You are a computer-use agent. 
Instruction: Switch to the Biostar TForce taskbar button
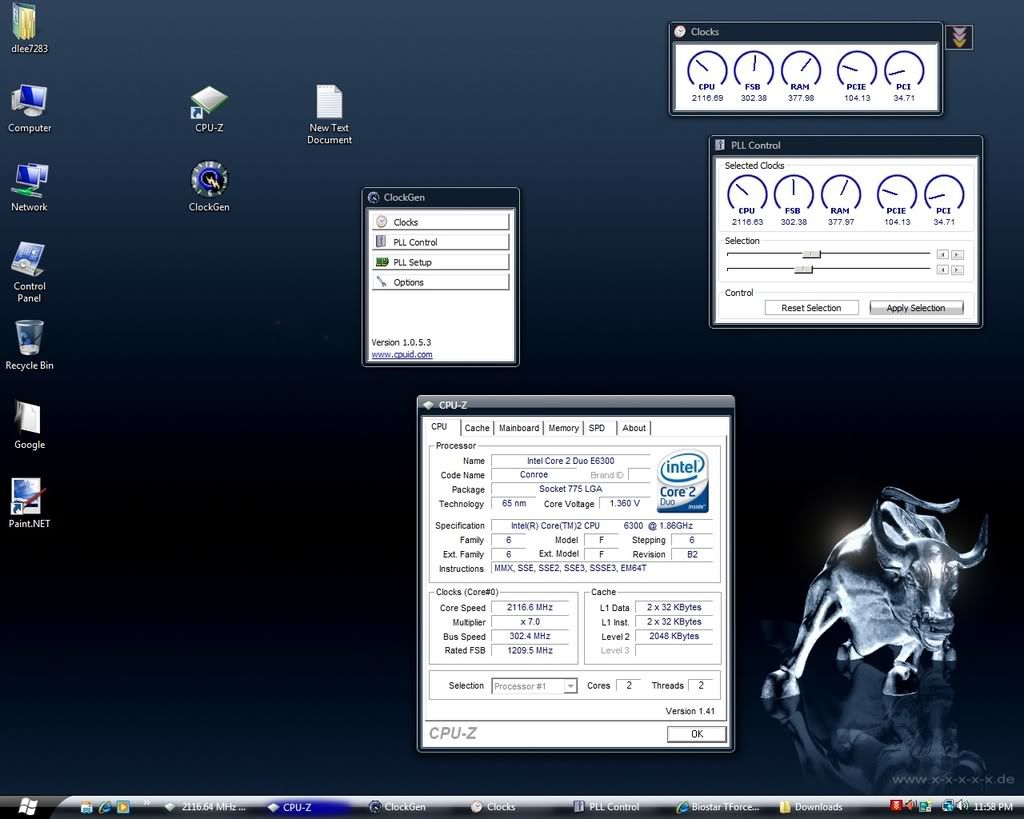click(718, 807)
